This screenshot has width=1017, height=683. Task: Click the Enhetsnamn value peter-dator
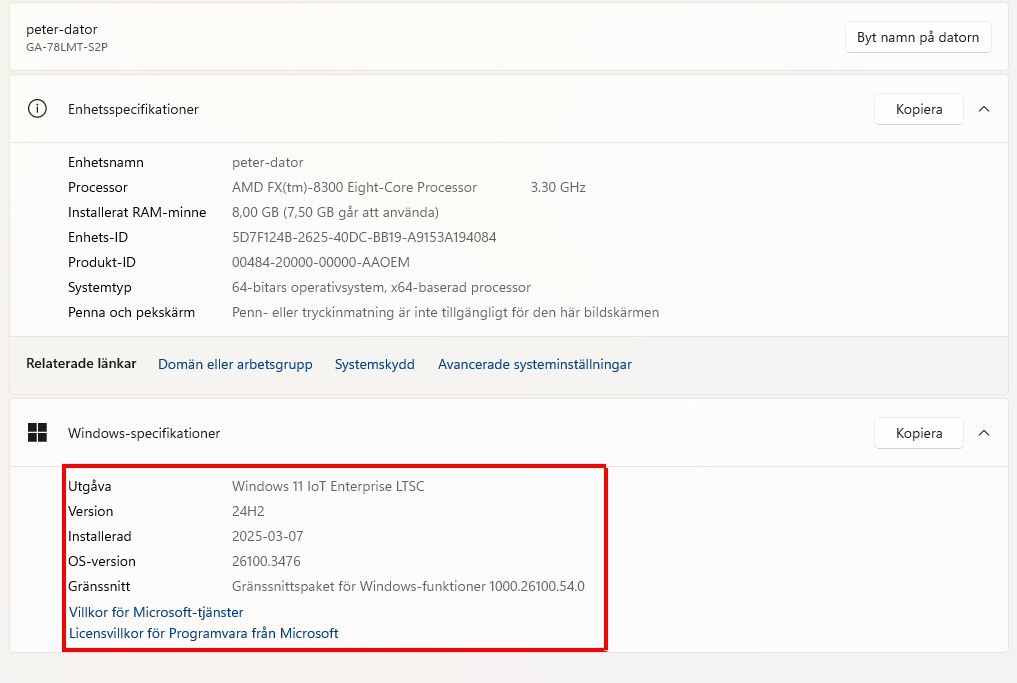coord(267,162)
